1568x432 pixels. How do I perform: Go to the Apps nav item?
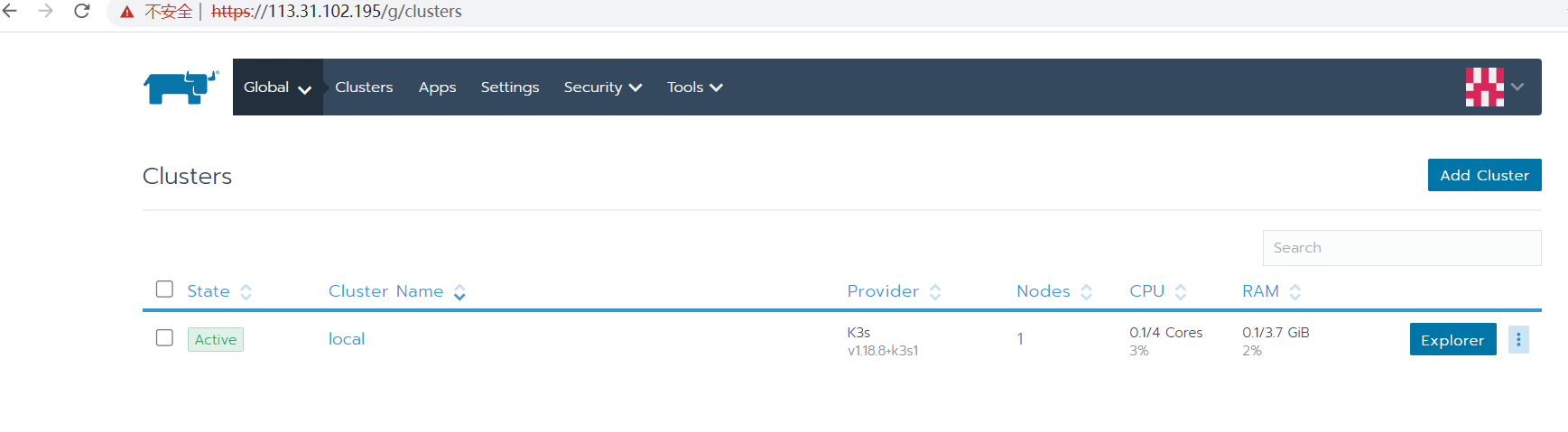tap(437, 87)
